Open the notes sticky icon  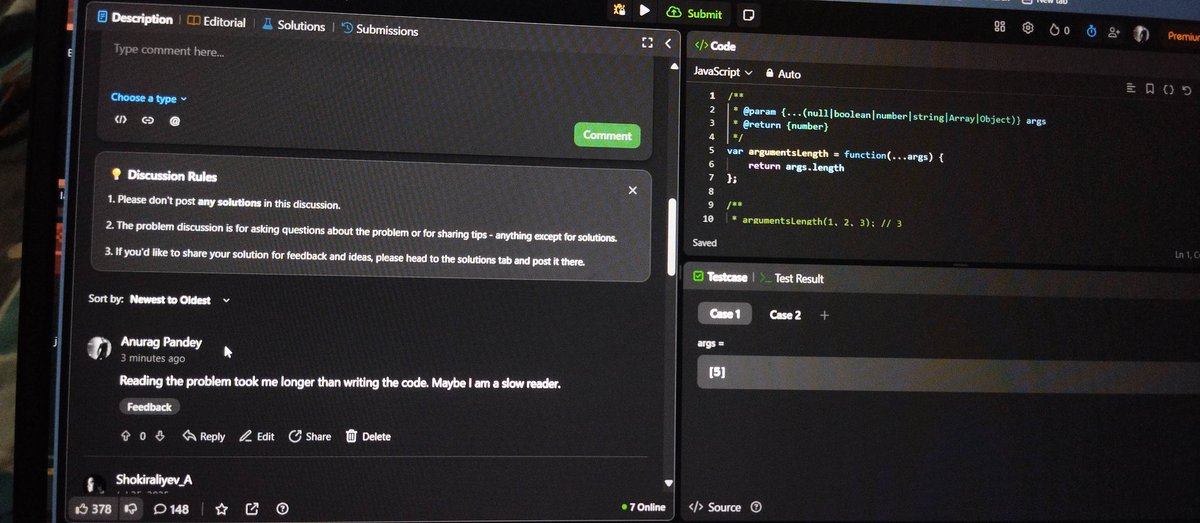(x=749, y=15)
